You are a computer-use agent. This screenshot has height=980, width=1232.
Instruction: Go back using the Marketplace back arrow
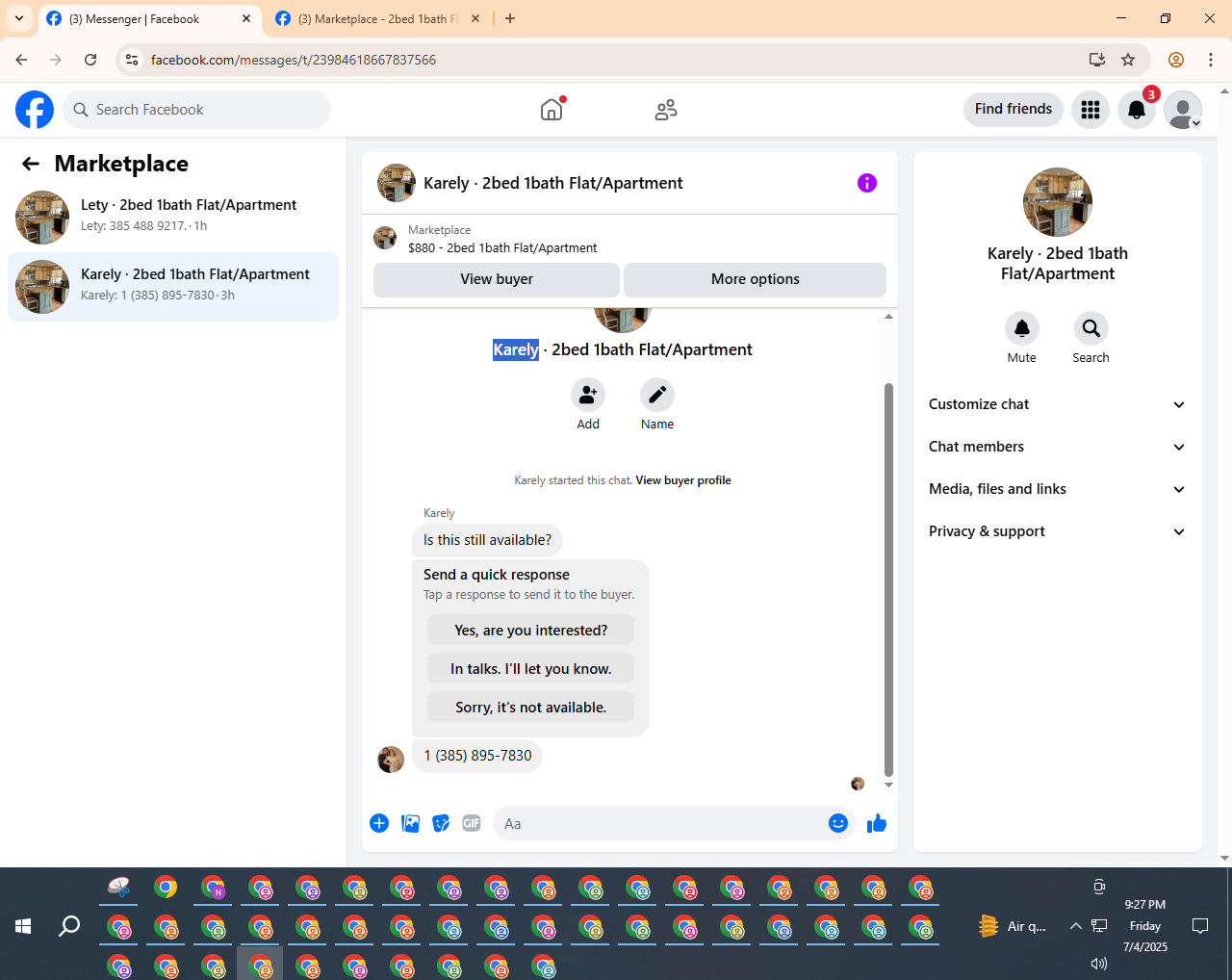31,164
